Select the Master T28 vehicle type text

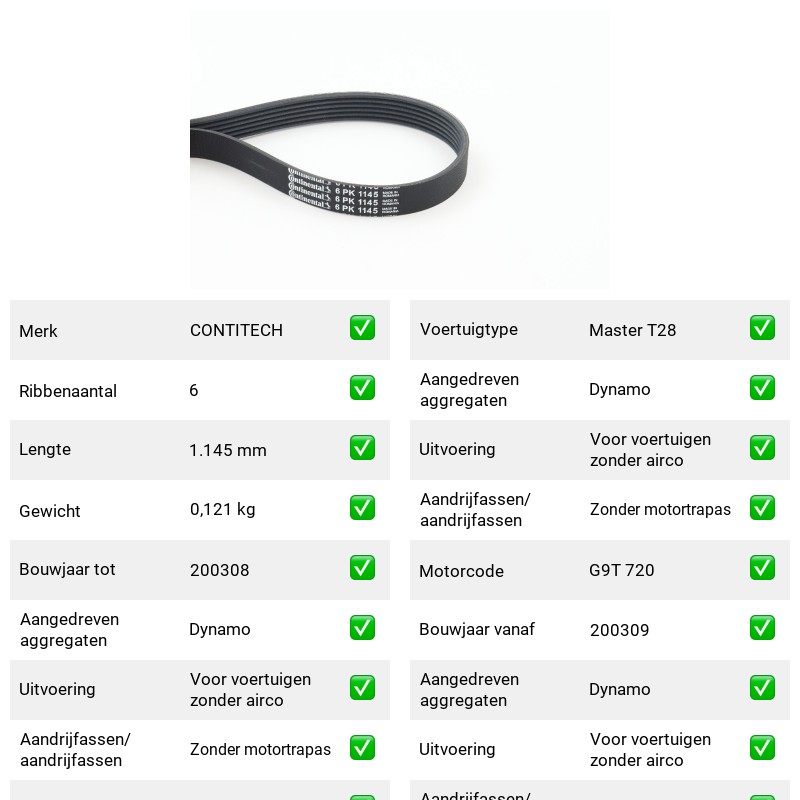point(632,330)
